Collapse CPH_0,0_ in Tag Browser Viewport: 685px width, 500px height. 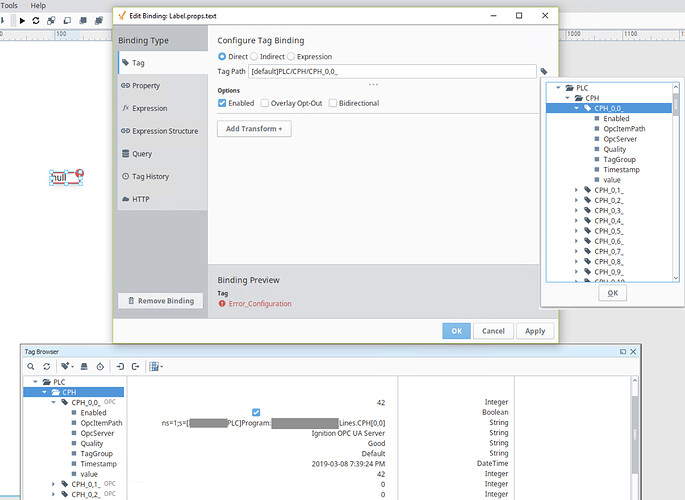[54, 402]
